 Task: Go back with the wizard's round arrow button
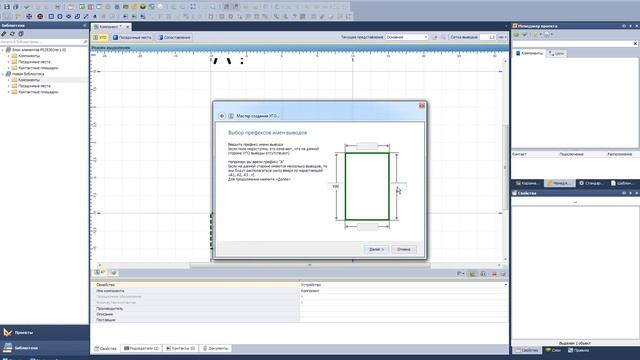222,116
